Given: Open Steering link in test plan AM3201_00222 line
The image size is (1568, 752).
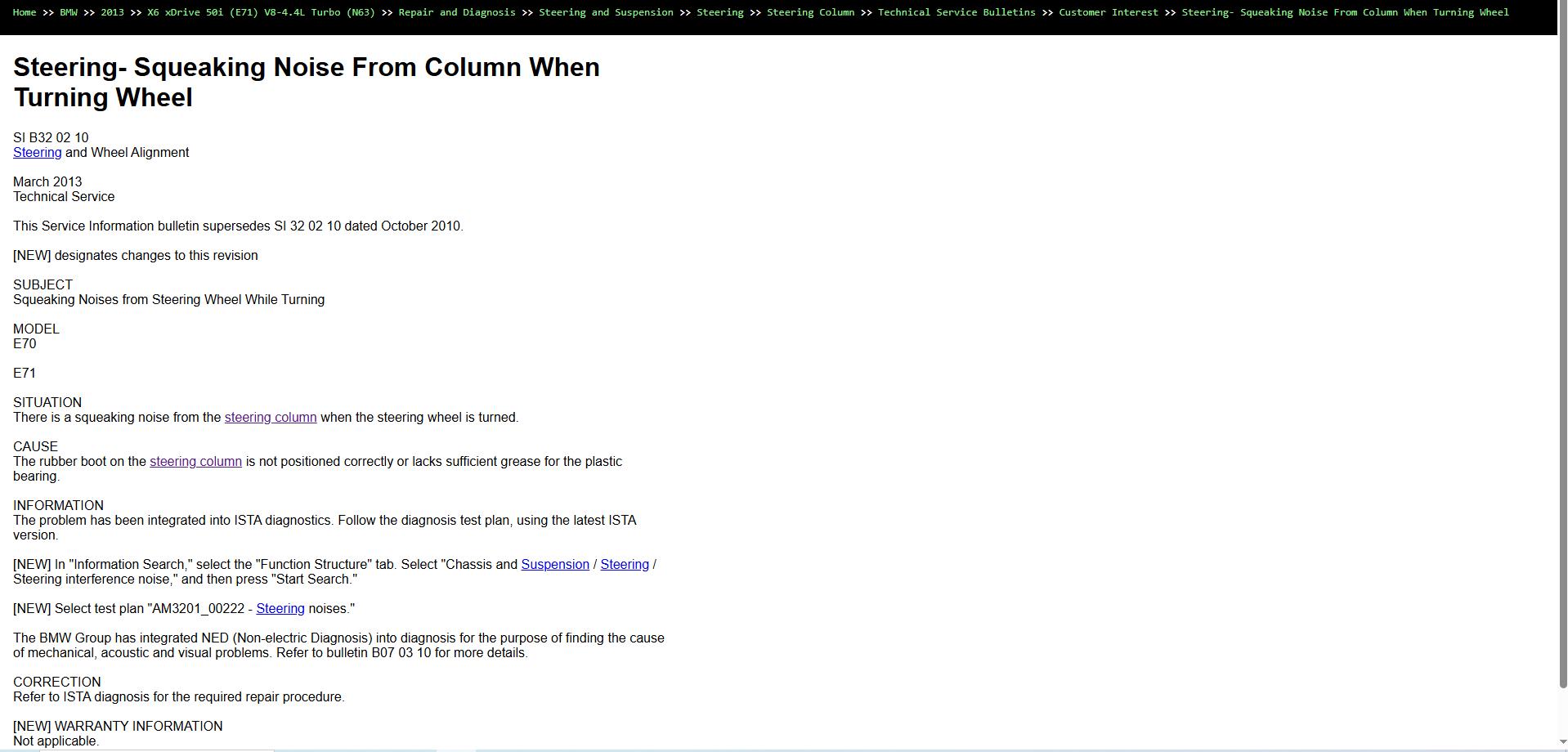Looking at the screenshot, I should click(280, 609).
